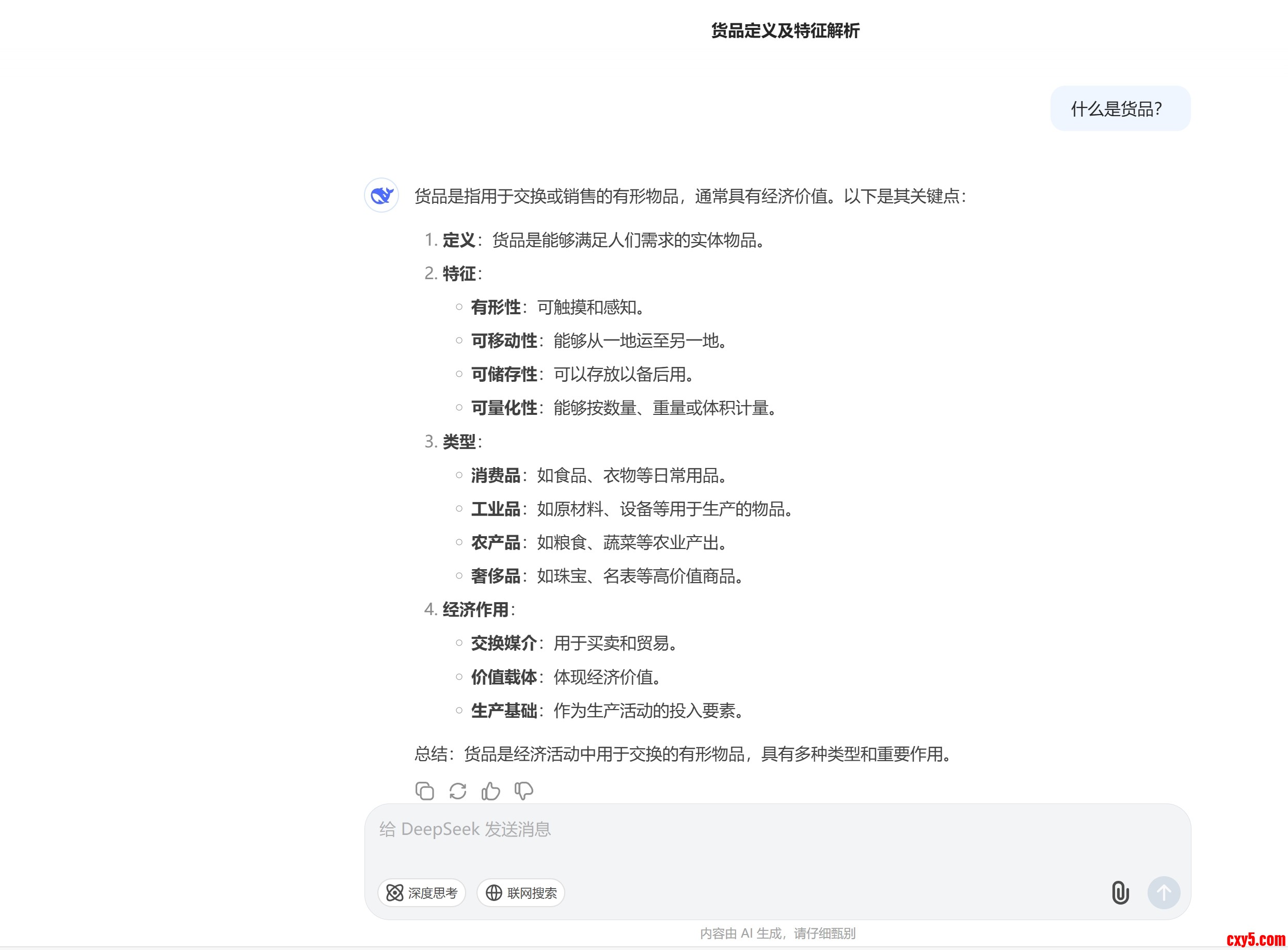Click the 奢侈品 bullet item
This screenshot has height=950, width=1288.
coord(495,576)
